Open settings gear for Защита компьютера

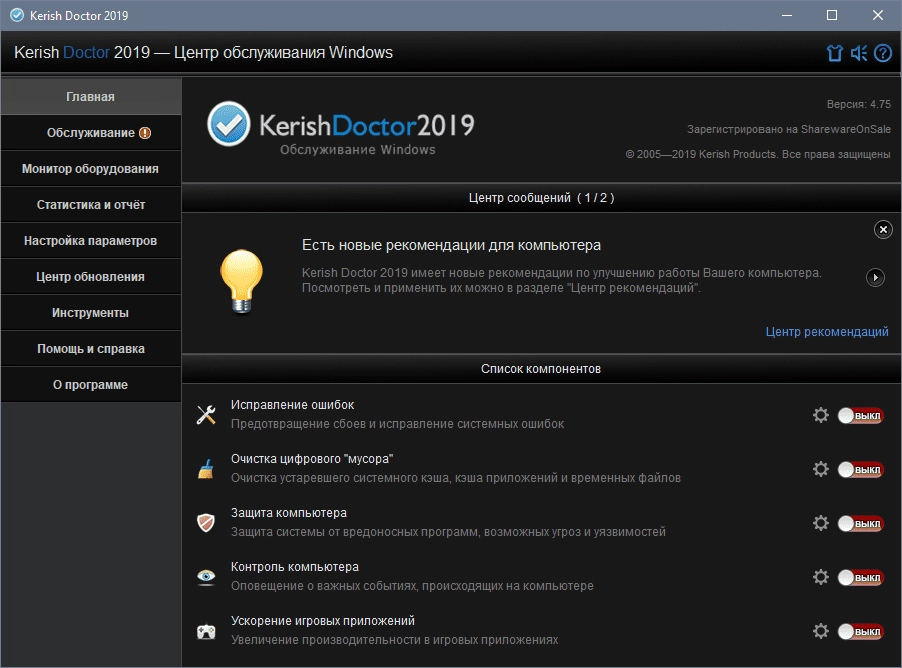click(820, 523)
